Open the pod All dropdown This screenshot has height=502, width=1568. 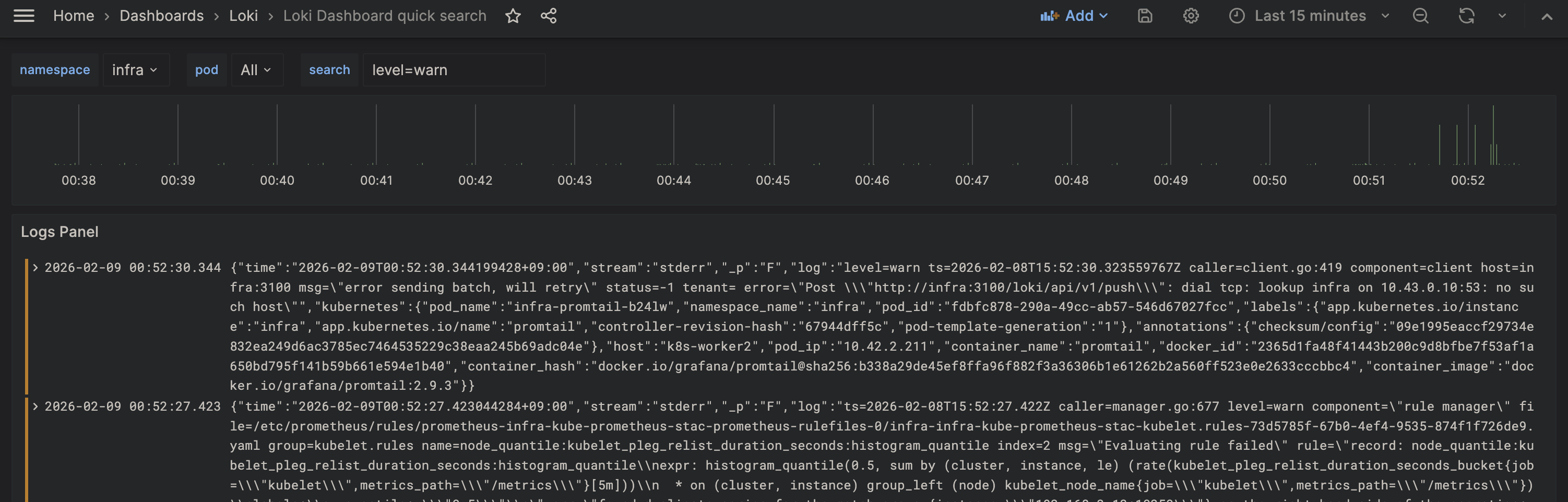256,70
